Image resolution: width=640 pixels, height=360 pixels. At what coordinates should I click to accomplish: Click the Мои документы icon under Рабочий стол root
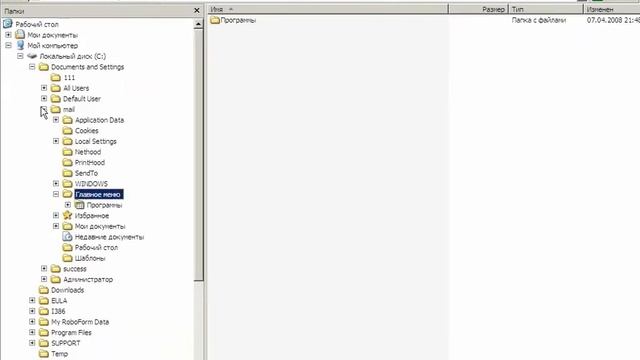20,35
